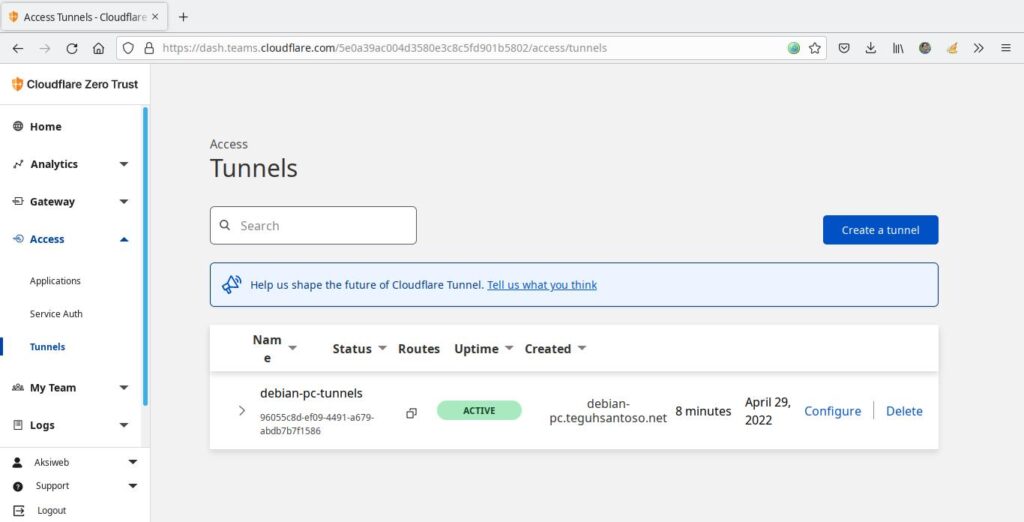Copy the tunnel ID with copy icon
The width and height of the screenshot is (1024, 522).
411,413
